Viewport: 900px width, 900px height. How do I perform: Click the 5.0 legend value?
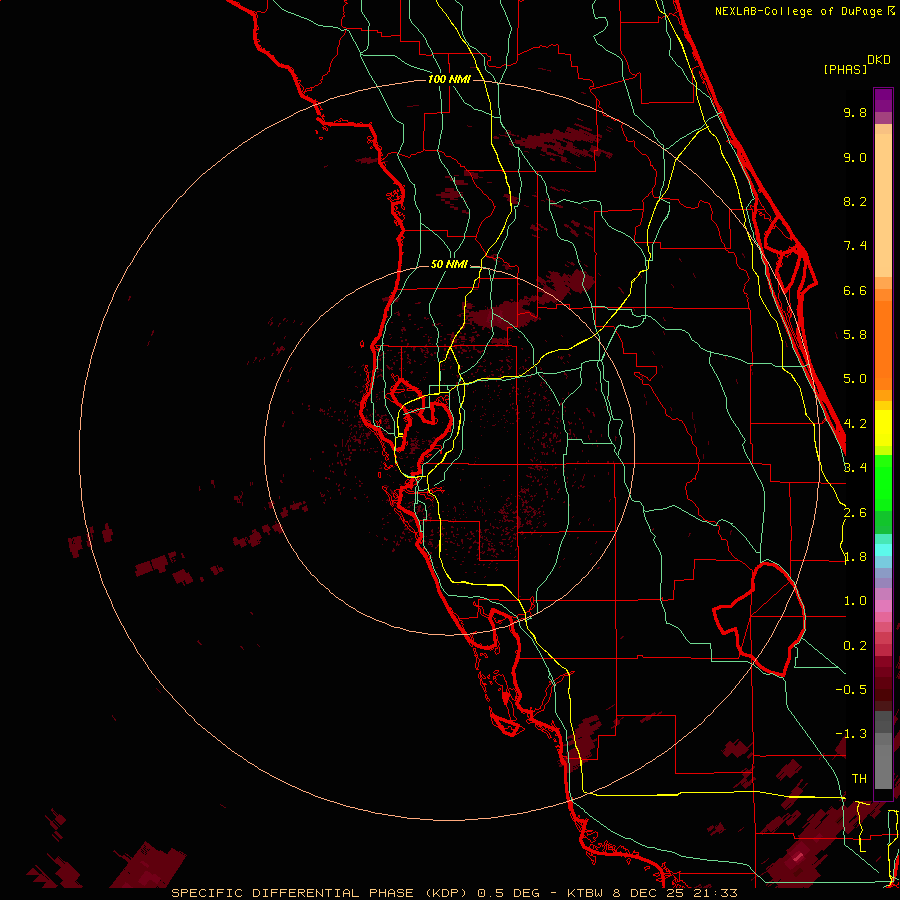click(855, 379)
